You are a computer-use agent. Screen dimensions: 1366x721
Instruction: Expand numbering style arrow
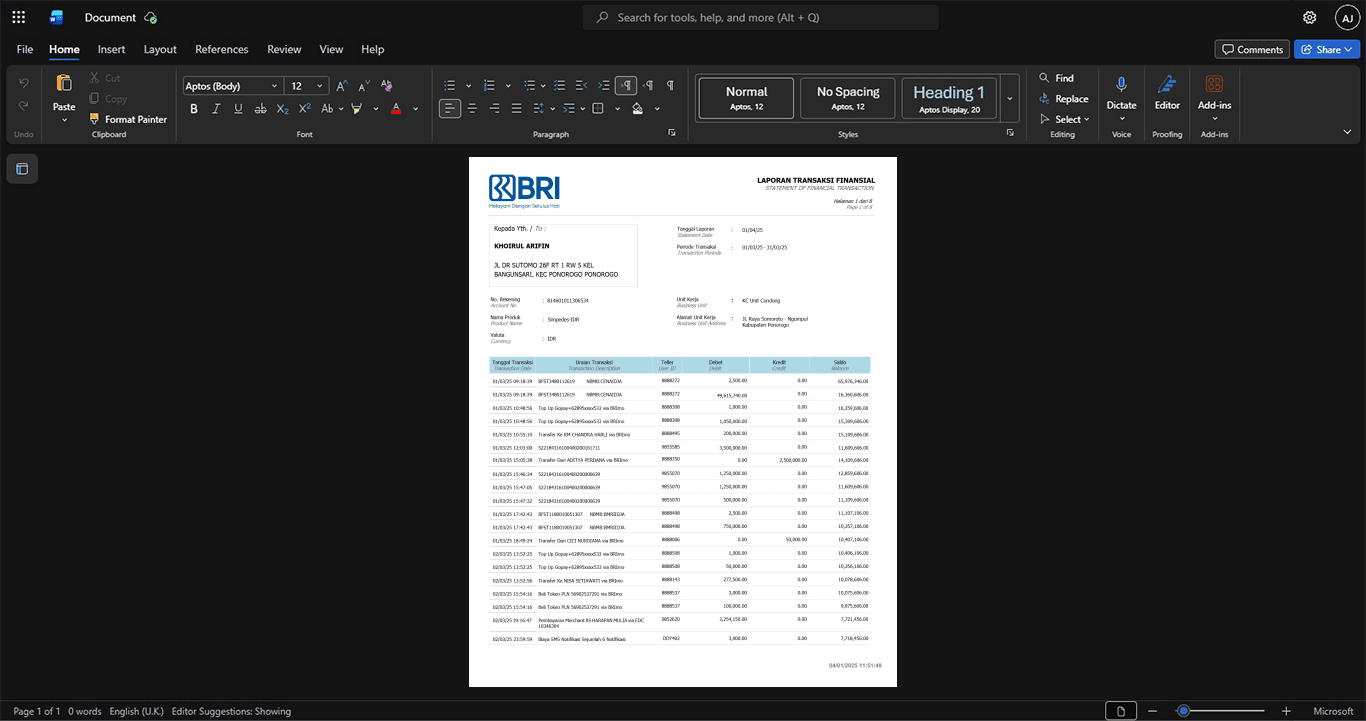point(508,86)
